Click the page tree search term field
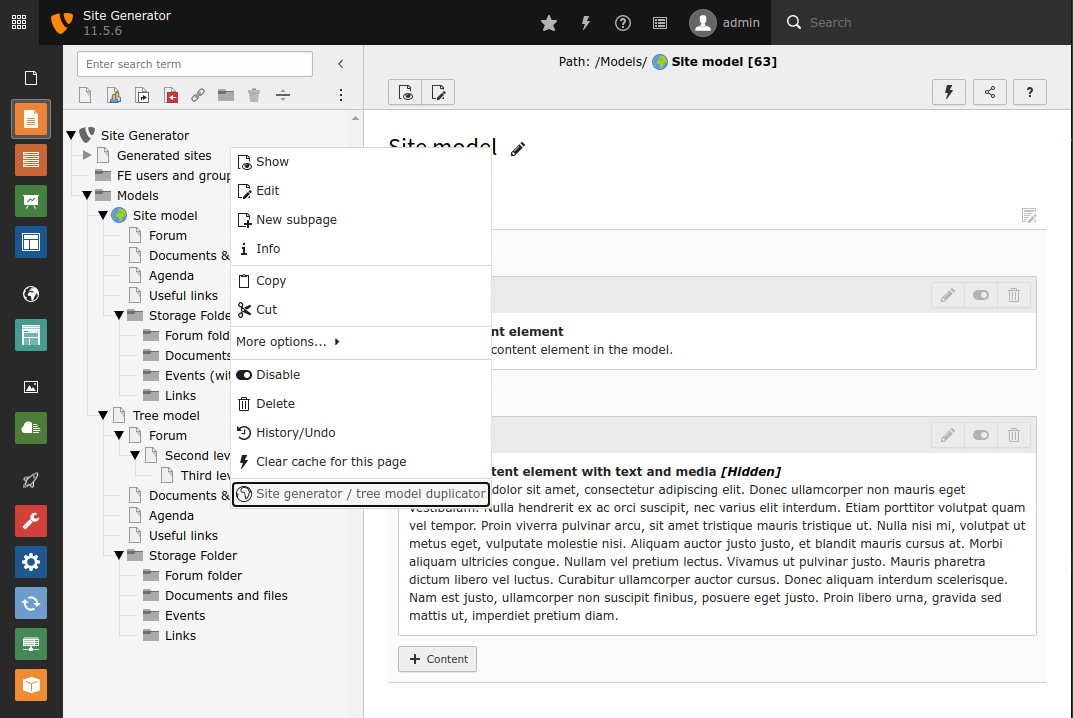The height and width of the screenshot is (718, 1073). 195,64
